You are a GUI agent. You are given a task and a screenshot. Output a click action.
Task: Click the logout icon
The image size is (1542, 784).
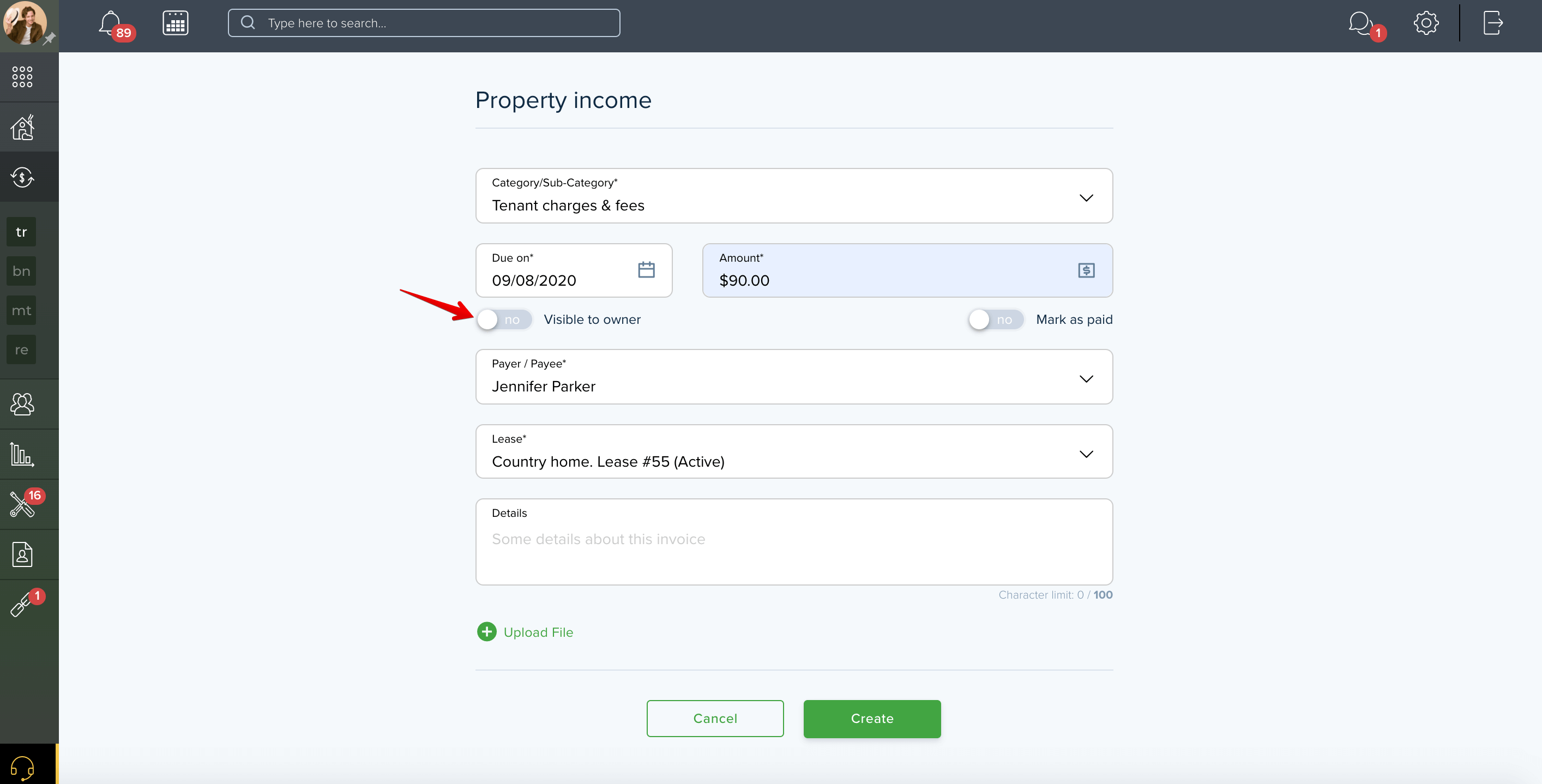tap(1493, 23)
